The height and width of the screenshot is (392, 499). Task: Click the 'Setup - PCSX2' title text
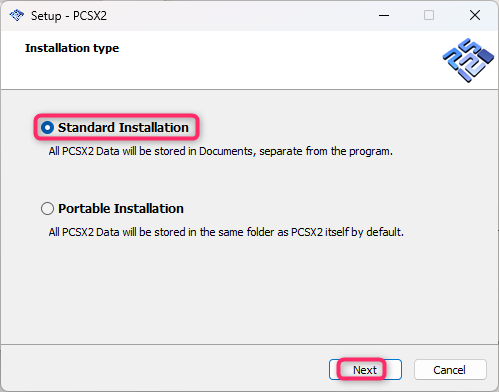[x=69, y=16]
